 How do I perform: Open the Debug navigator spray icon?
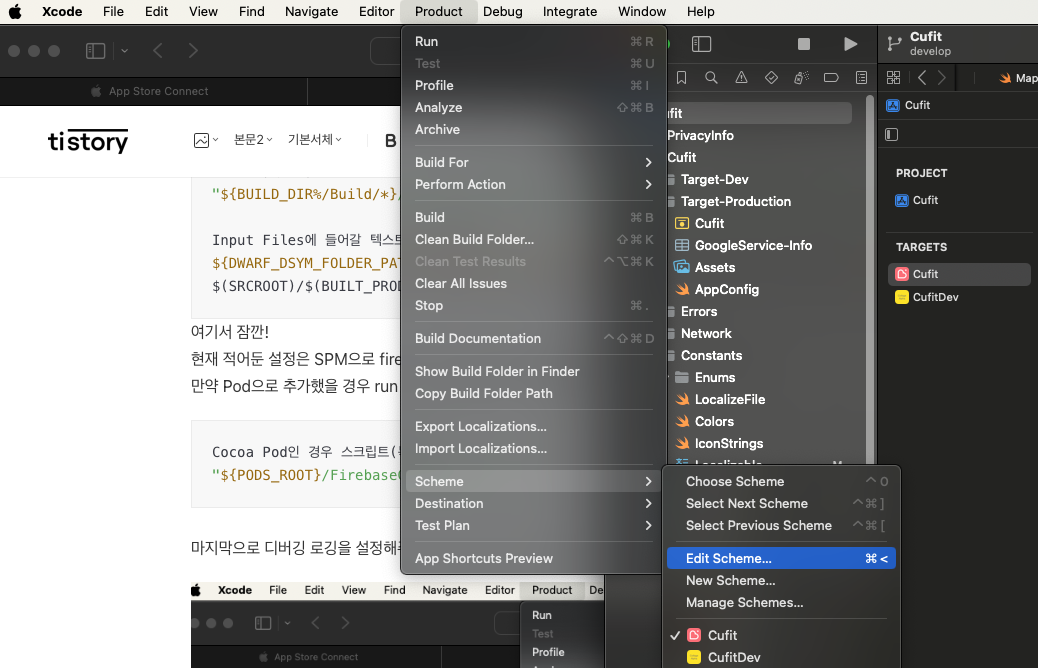[x=801, y=77]
